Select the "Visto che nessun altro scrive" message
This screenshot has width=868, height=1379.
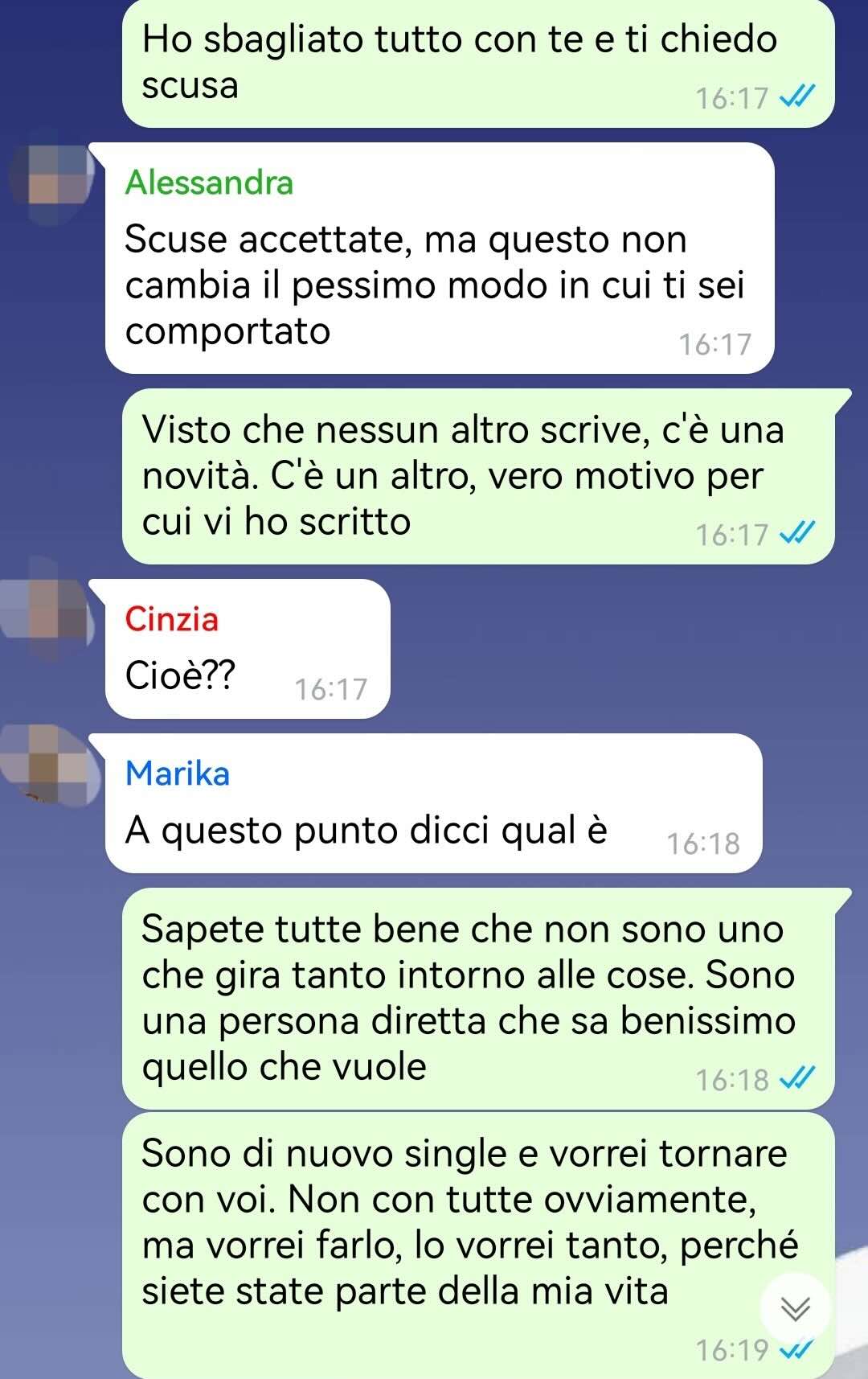coord(478,476)
